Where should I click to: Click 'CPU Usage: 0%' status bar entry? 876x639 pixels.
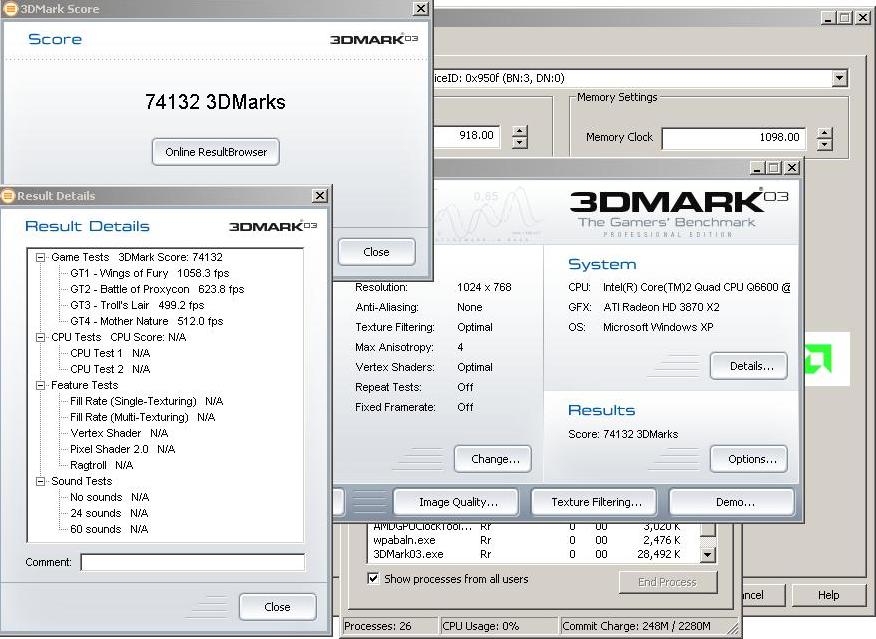coord(480,626)
